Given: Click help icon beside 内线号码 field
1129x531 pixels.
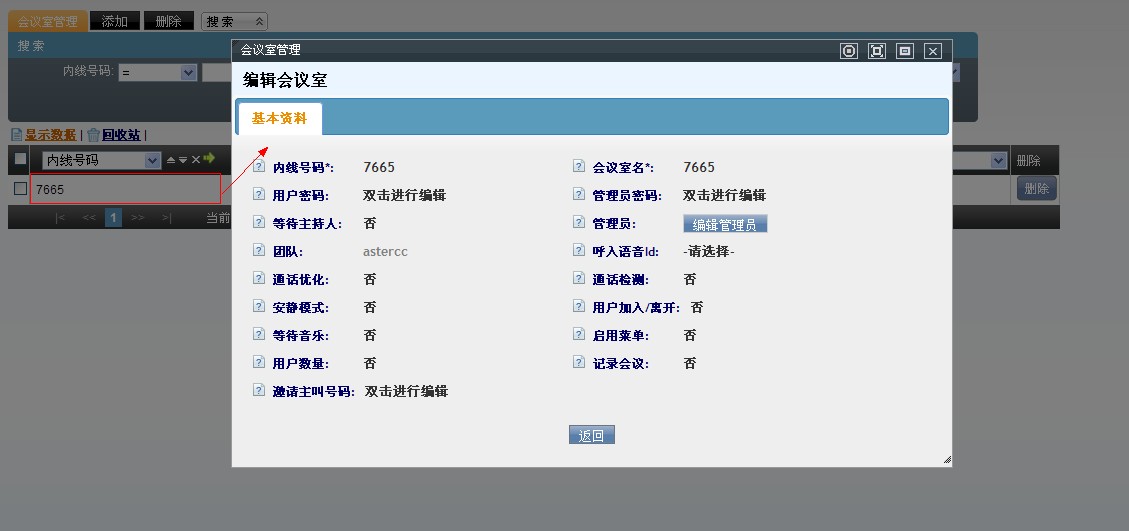Looking at the screenshot, I should [259, 167].
